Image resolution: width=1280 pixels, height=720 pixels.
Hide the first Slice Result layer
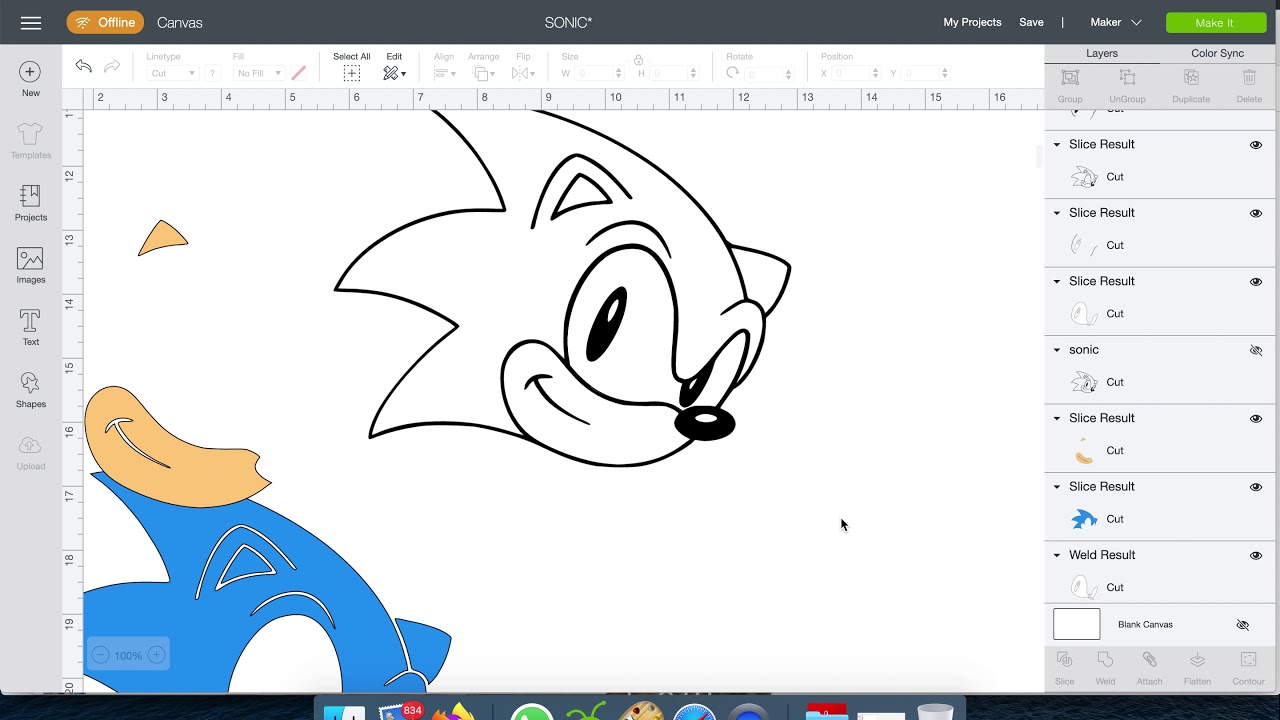[1256, 145]
